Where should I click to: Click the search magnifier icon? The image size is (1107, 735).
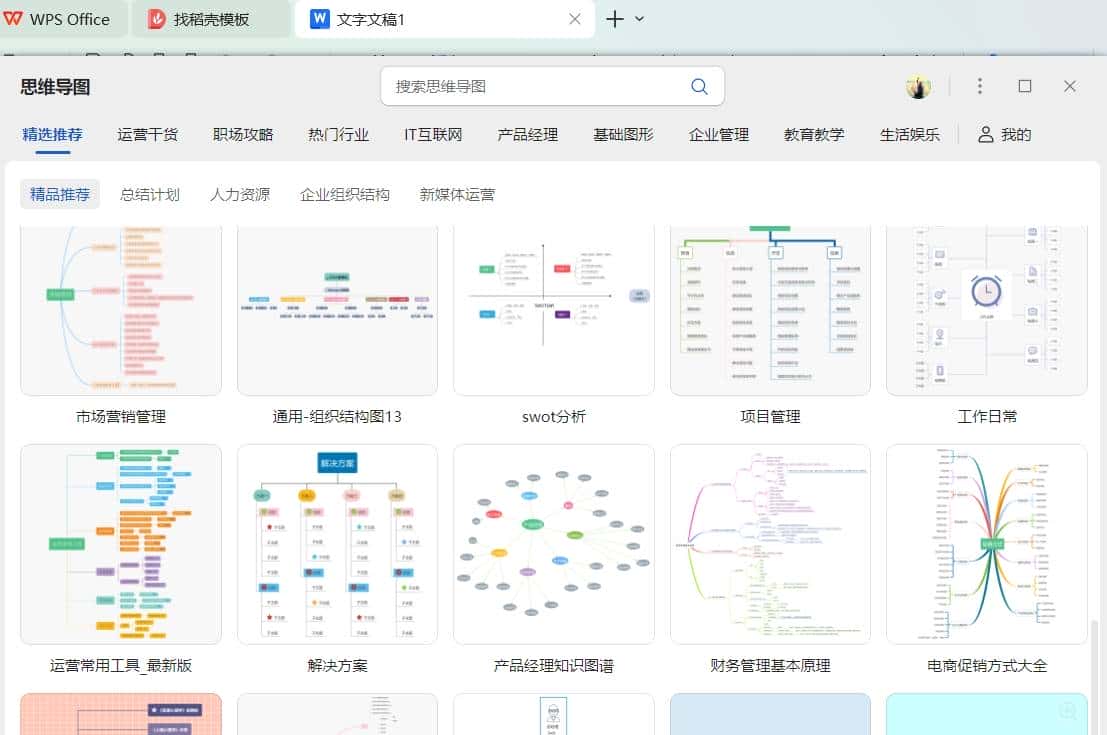tap(699, 87)
